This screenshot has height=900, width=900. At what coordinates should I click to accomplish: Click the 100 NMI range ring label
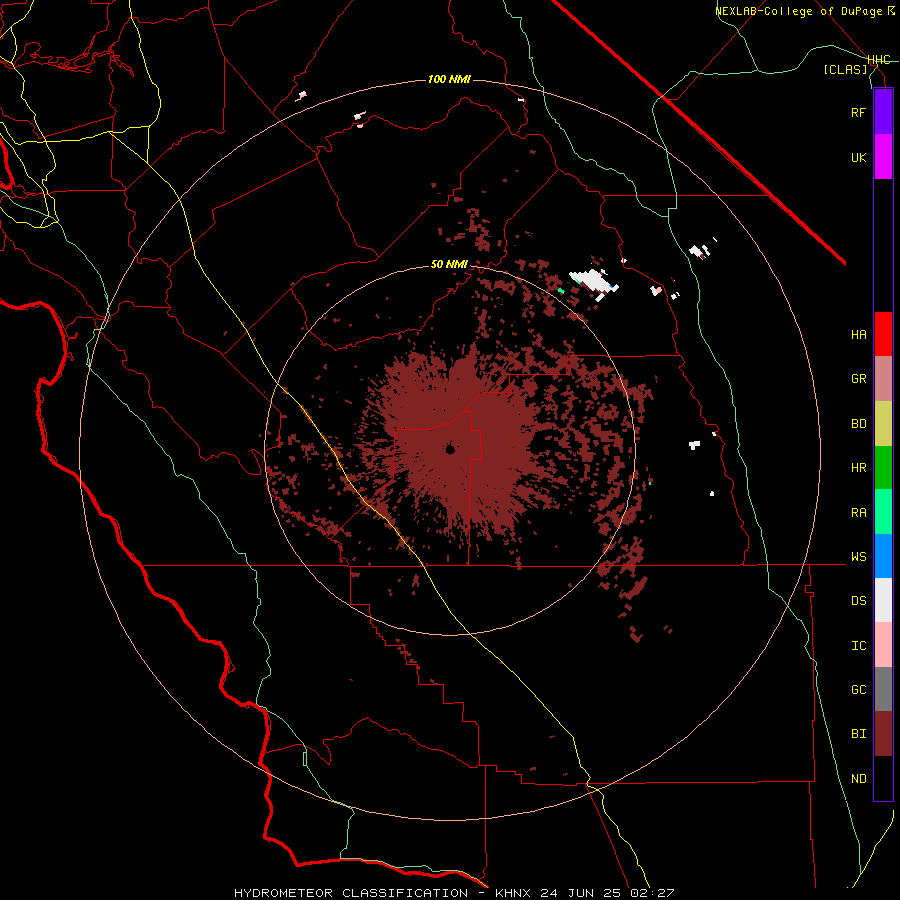[449, 79]
